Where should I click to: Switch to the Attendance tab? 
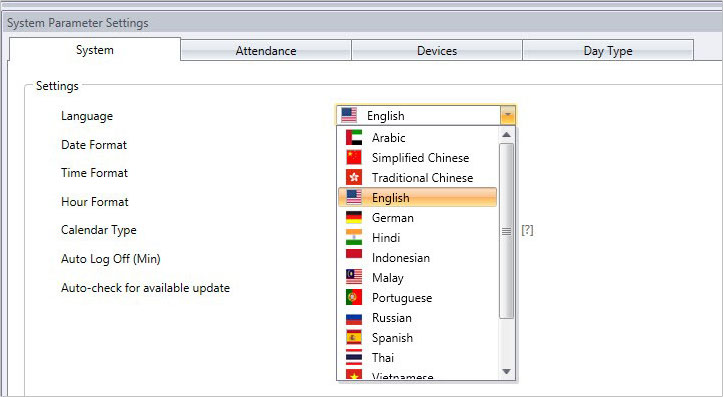pos(266,50)
